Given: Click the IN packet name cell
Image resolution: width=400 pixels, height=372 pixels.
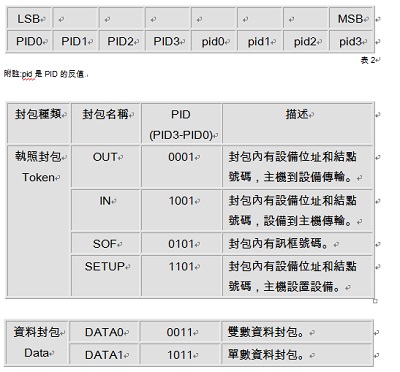Looking at the screenshot, I should click(x=106, y=210).
